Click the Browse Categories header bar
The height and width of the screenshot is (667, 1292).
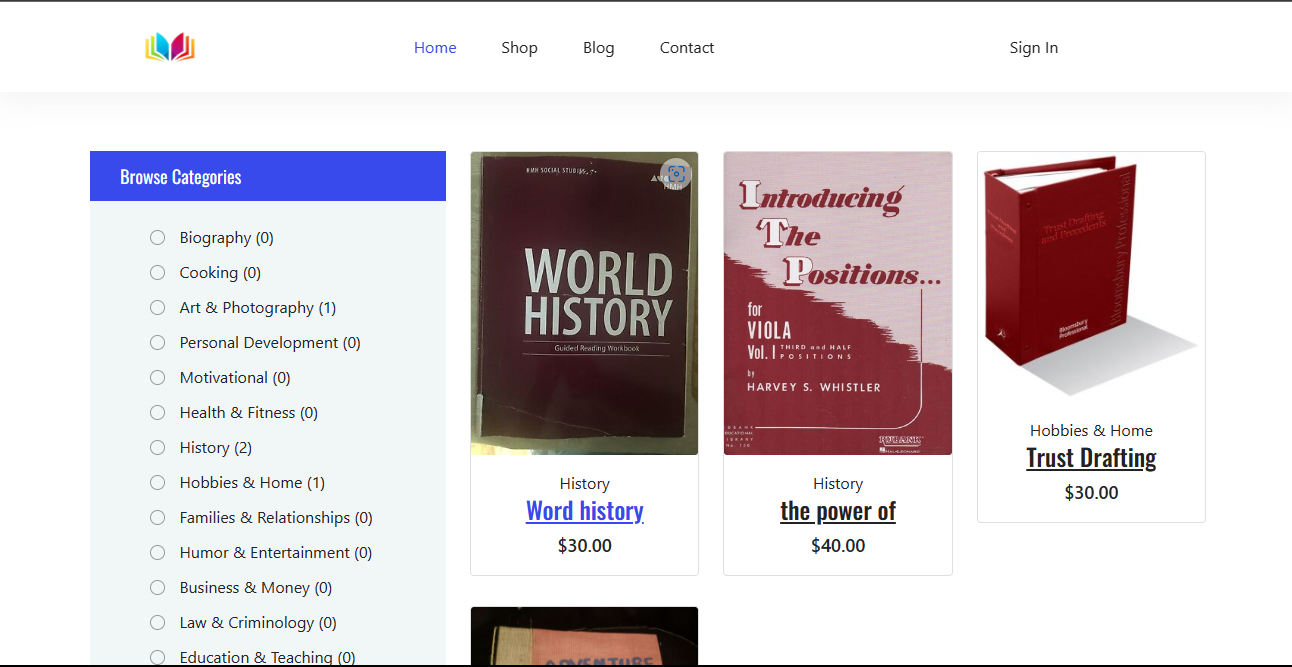tap(267, 175)
